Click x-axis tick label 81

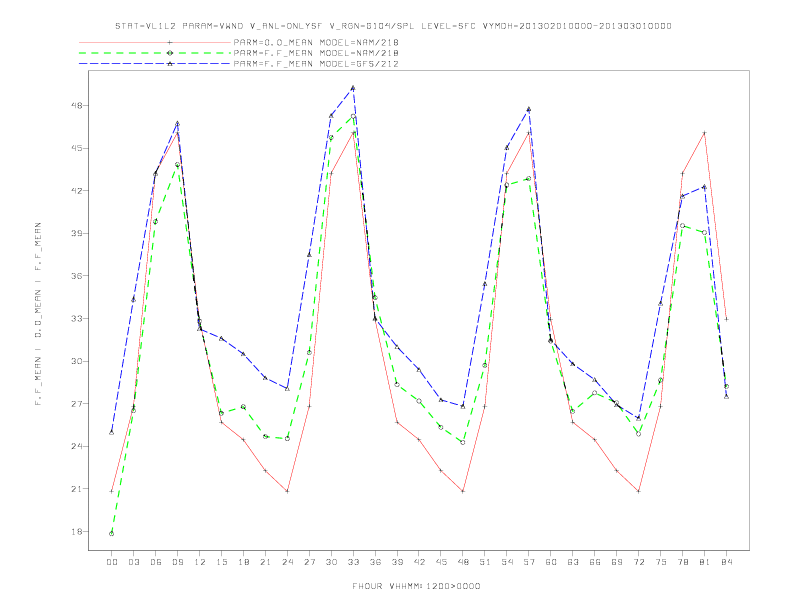pyautogui.click(x=705, y=562)
